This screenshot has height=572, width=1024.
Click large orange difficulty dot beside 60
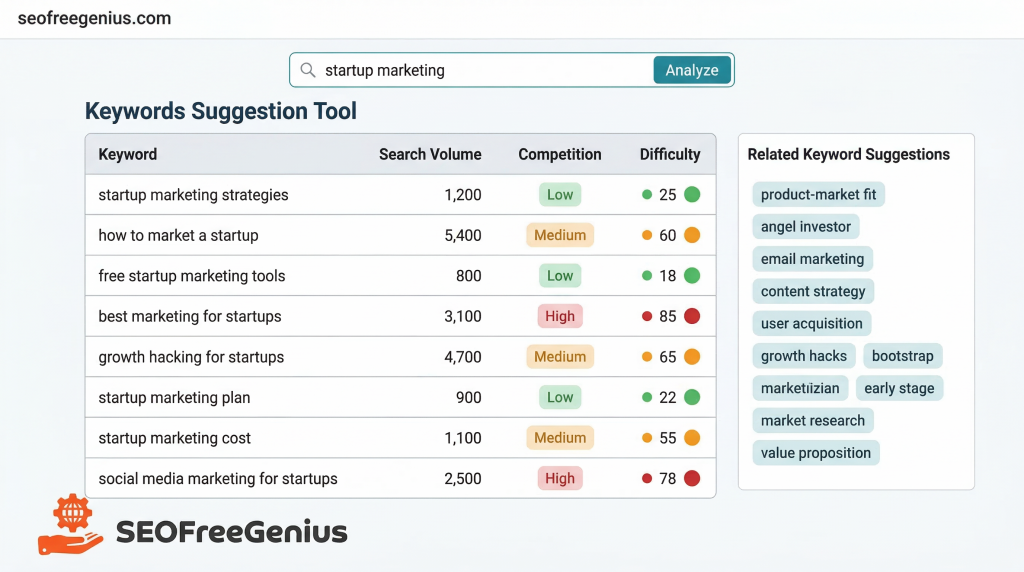click(692, 235)
